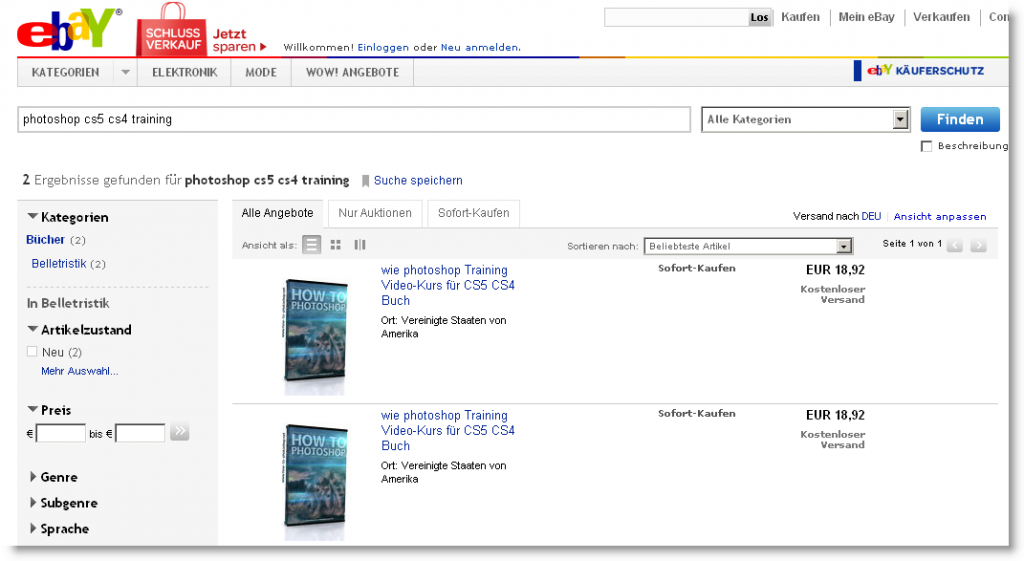Select the Nur Auktionen tab

tap(375, 213)
